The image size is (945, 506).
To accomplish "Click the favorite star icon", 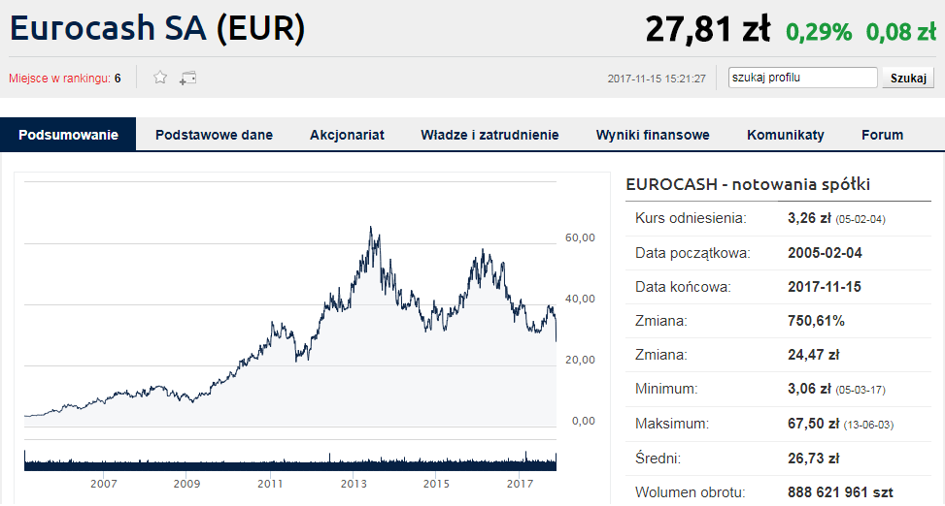I will click(160, 78).
